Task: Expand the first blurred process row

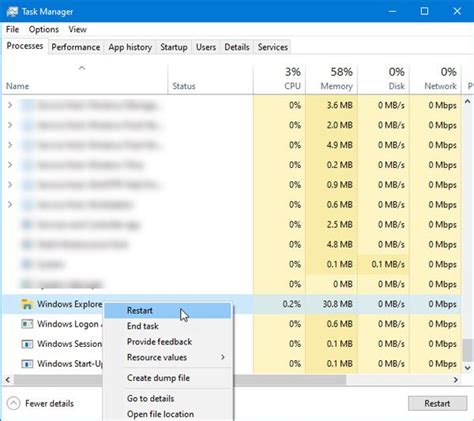Action: point(10,105)
